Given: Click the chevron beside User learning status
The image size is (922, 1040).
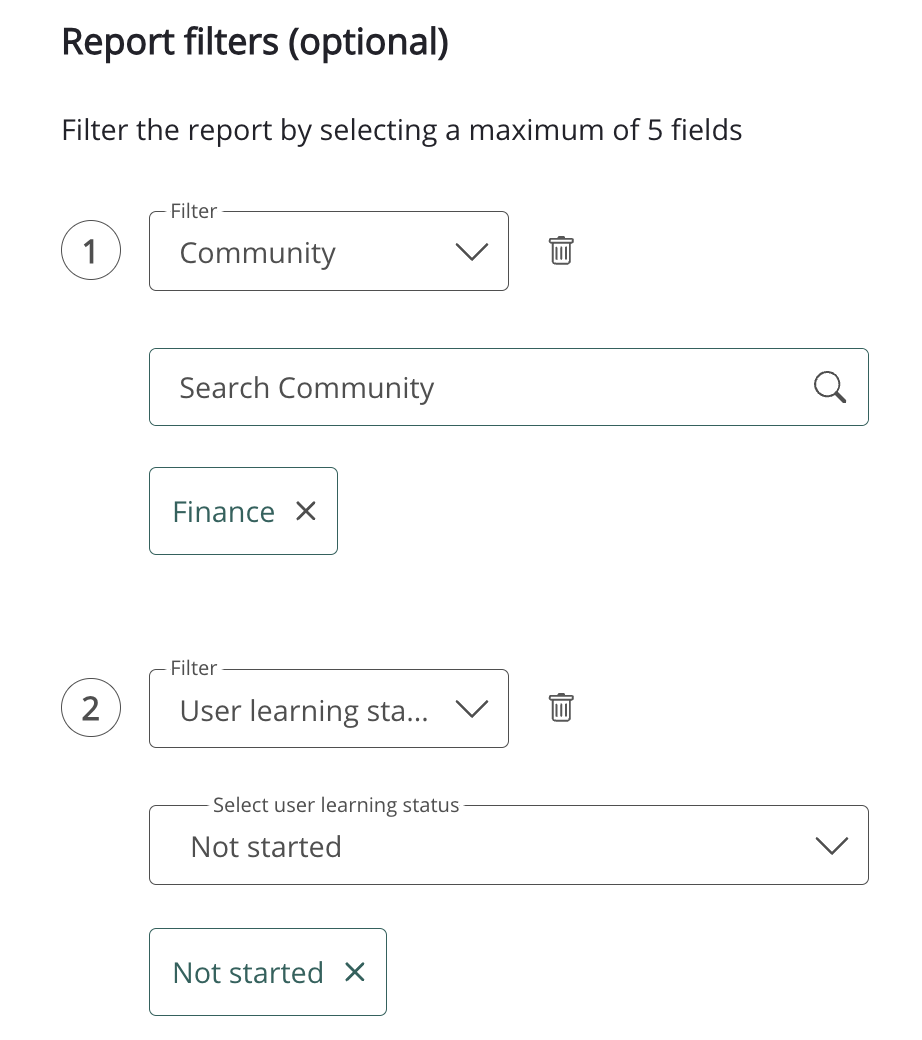Looking at the screenshot, I should (x=470, y=709).
